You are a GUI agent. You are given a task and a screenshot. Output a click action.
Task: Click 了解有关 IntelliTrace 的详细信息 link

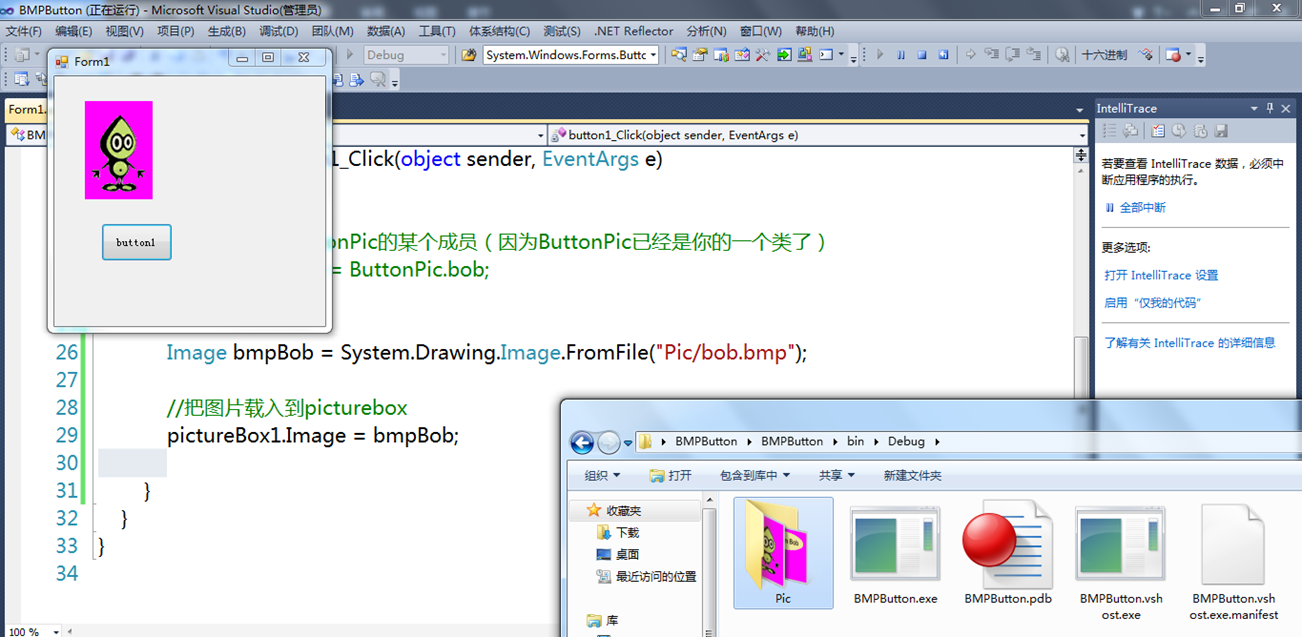click(1190, 342)
